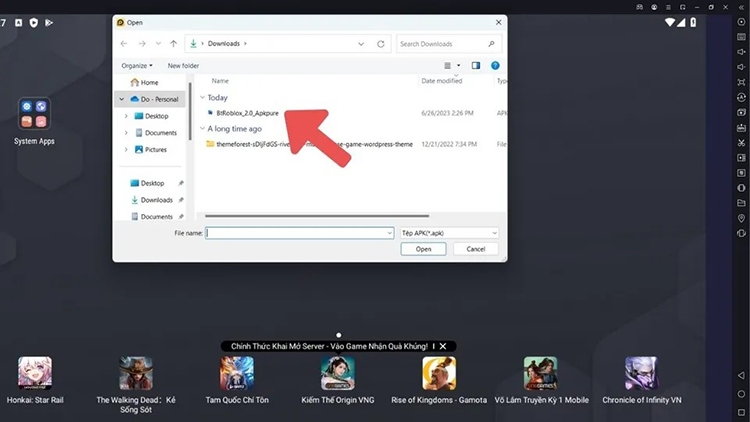Launch the Honkai: Star Rail game icon
The height and width of the screenshot is (422, 750).
pos(35,373)
